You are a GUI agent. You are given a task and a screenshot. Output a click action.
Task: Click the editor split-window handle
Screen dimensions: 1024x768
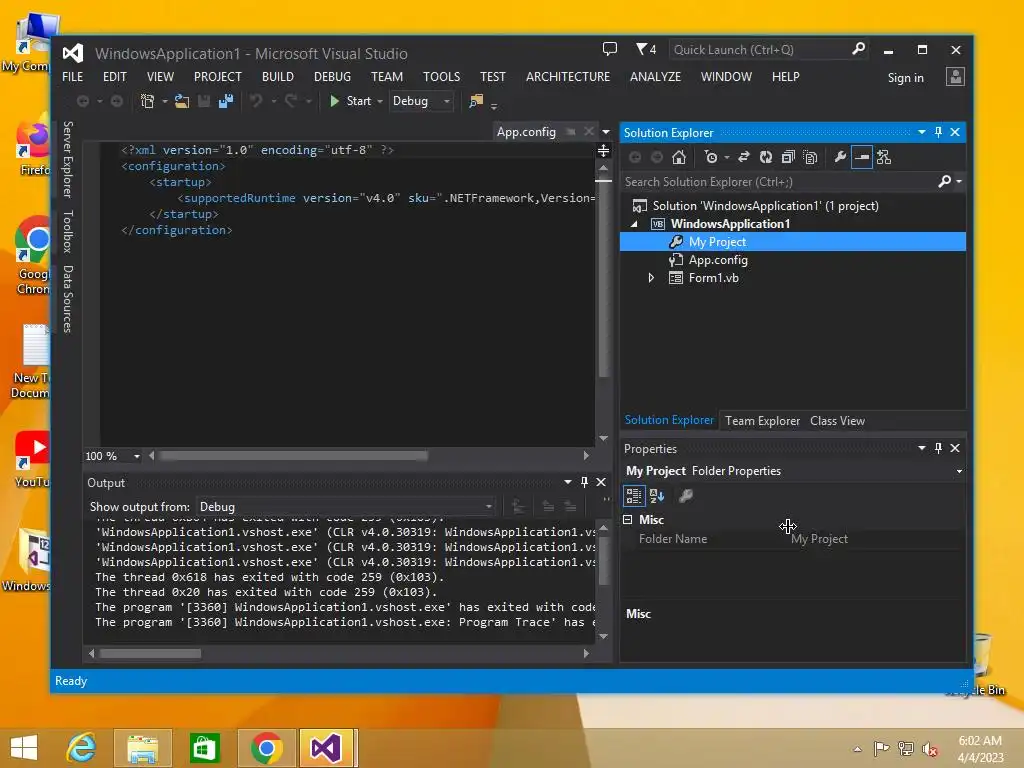[x=603, y=152]
